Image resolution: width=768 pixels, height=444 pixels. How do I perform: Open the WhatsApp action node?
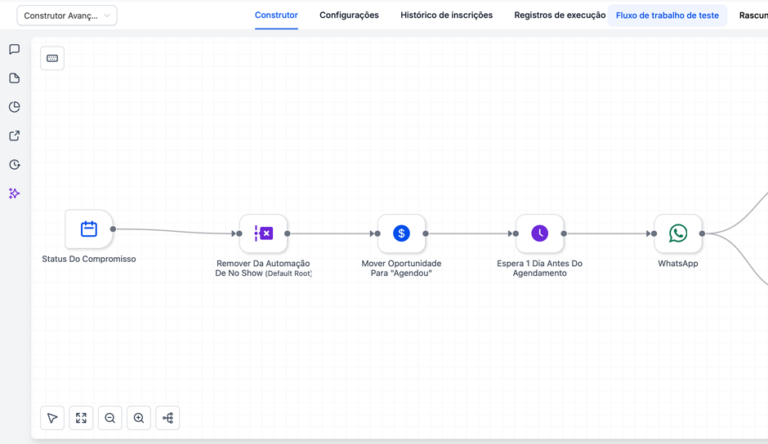678,233
